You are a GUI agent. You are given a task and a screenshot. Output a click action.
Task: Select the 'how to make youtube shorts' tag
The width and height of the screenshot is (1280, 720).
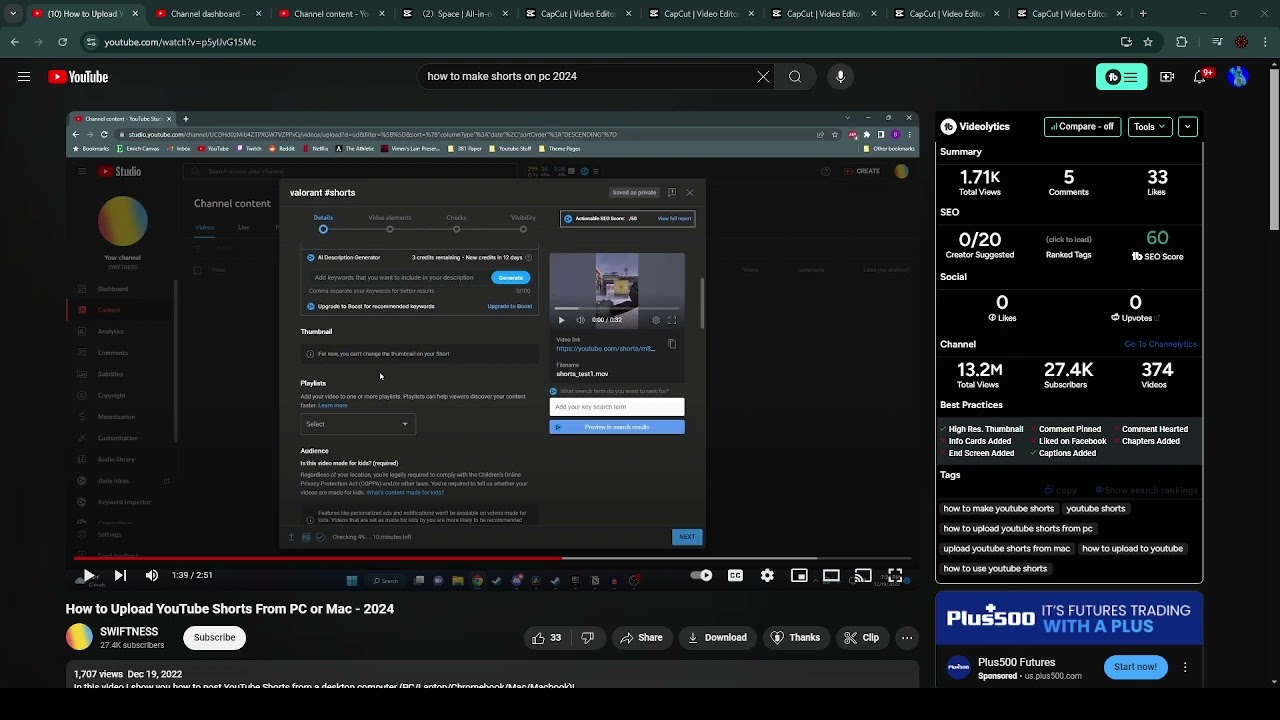[x=999, y=509]
